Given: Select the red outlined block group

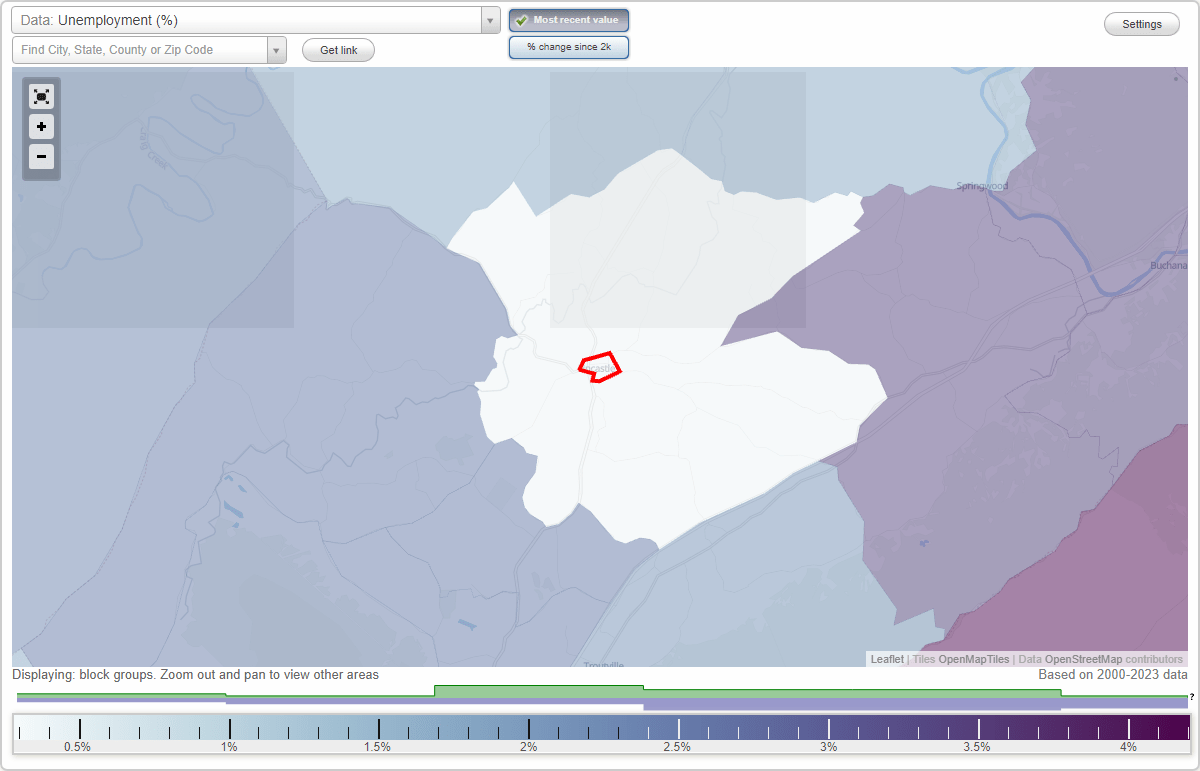Looking at the screenshot, I should (598, 366).
